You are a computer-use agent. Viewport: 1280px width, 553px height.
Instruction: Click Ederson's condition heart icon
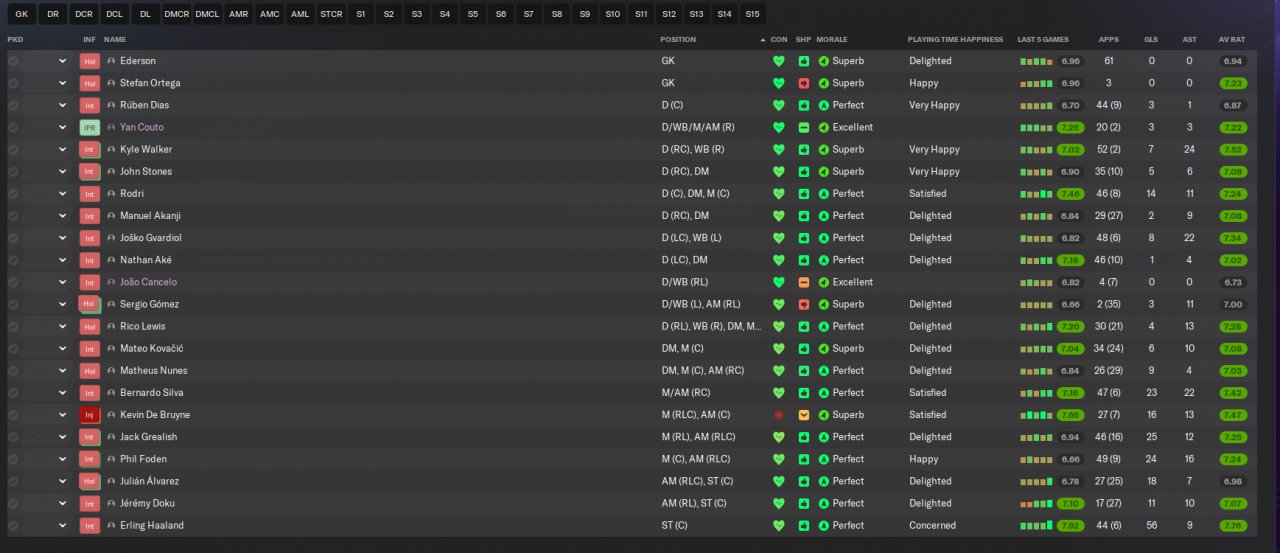tap(779, 61)
